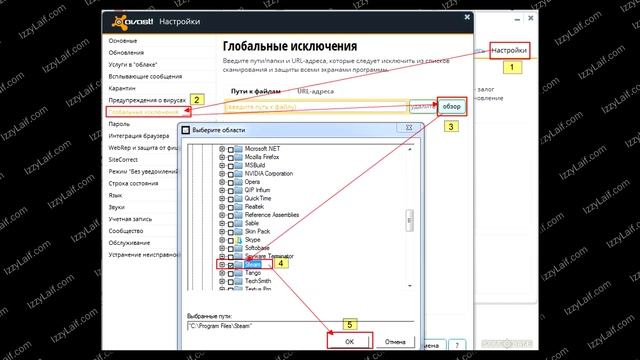Viewport: 640px width, 360px height.
Task: Select the Язык item in the sidebar
Action: point(115,196)
